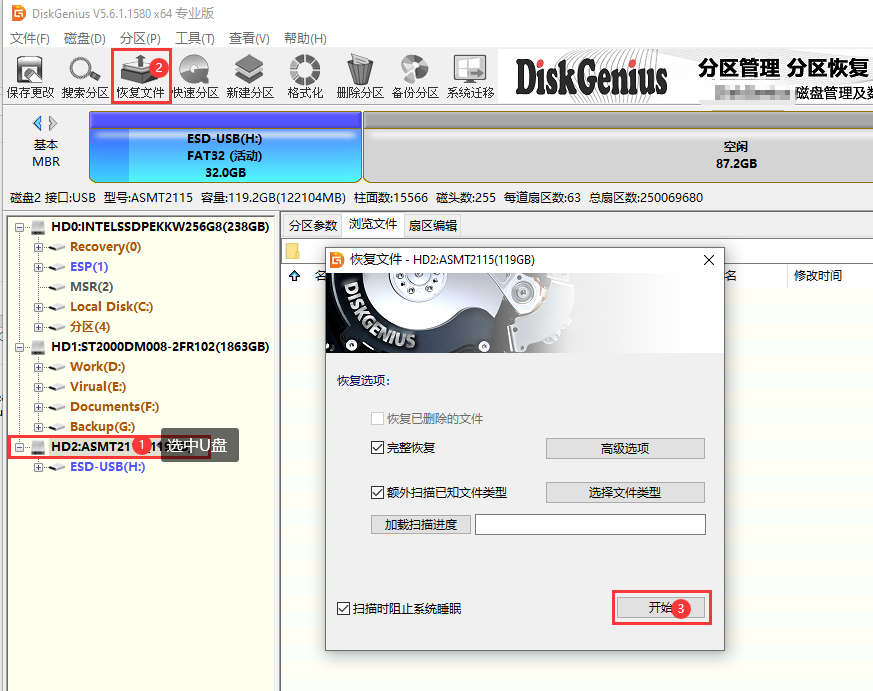873x691 pixels.
Task: Click the 基本 MBR disk type label
Action: pos(46,153)
